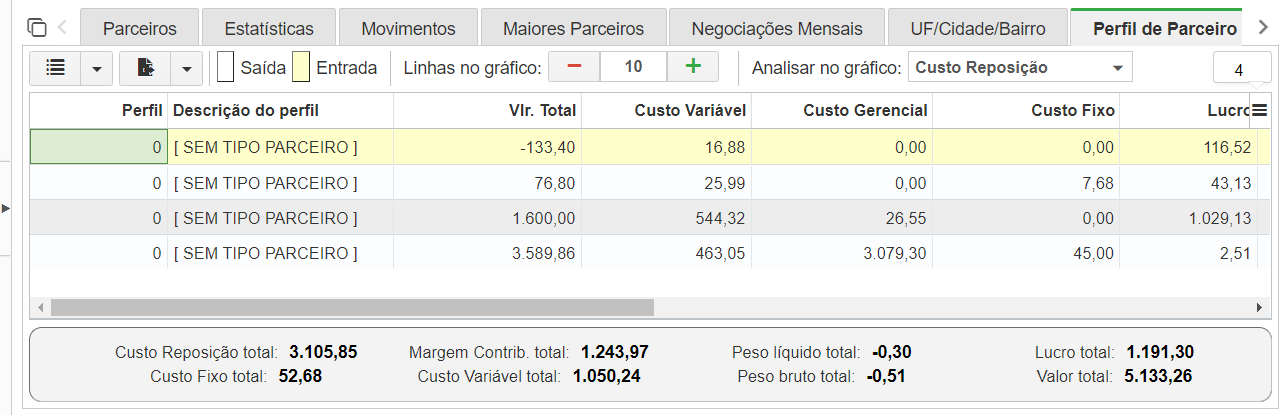Image resolution: width=1284 pixels, height=415 pixels.
Task: Click the red minus lines button
Action: [x=574, y=67]
